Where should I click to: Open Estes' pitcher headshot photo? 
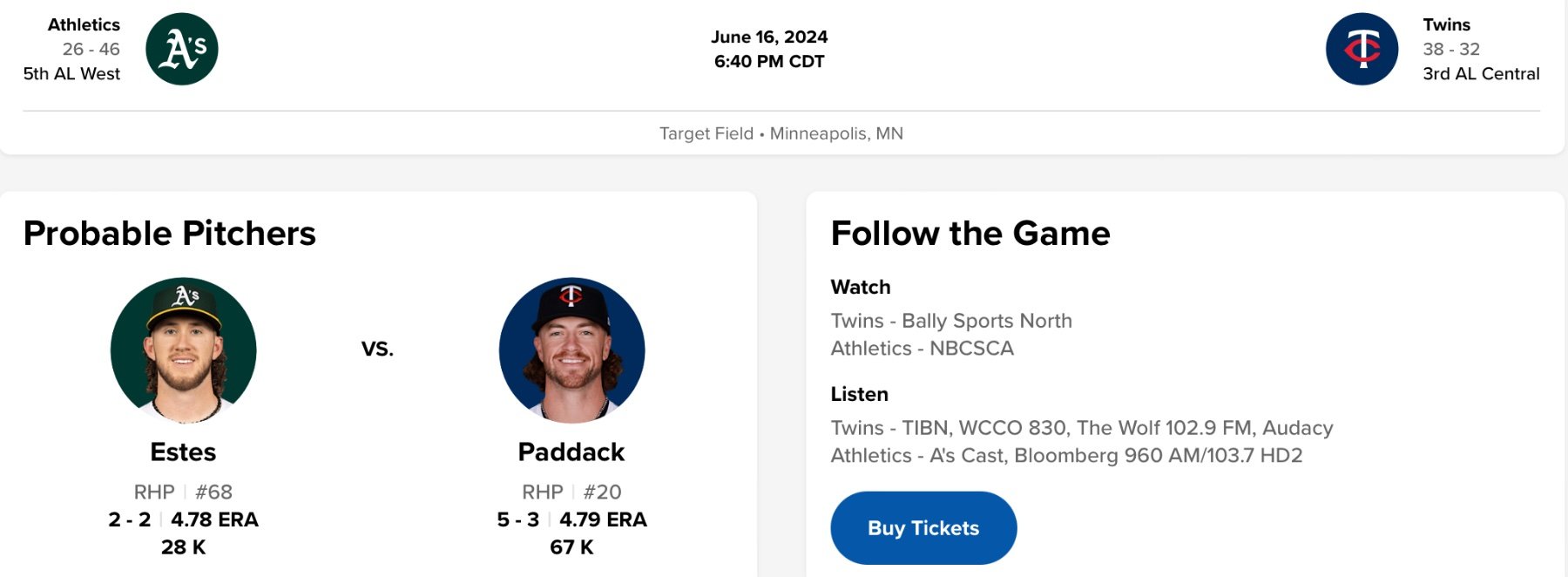(183, 350)
